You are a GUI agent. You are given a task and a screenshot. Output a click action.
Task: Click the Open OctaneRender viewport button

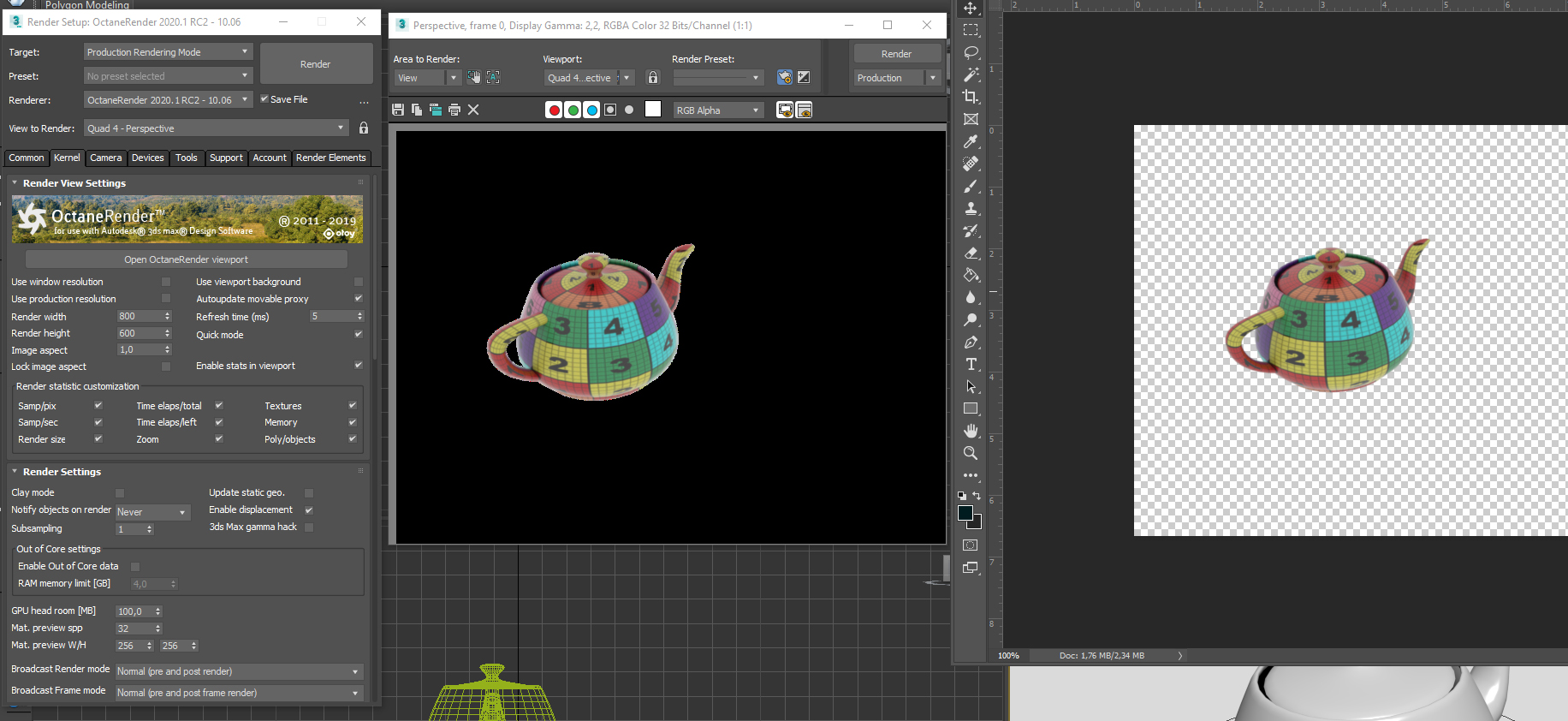186,259
